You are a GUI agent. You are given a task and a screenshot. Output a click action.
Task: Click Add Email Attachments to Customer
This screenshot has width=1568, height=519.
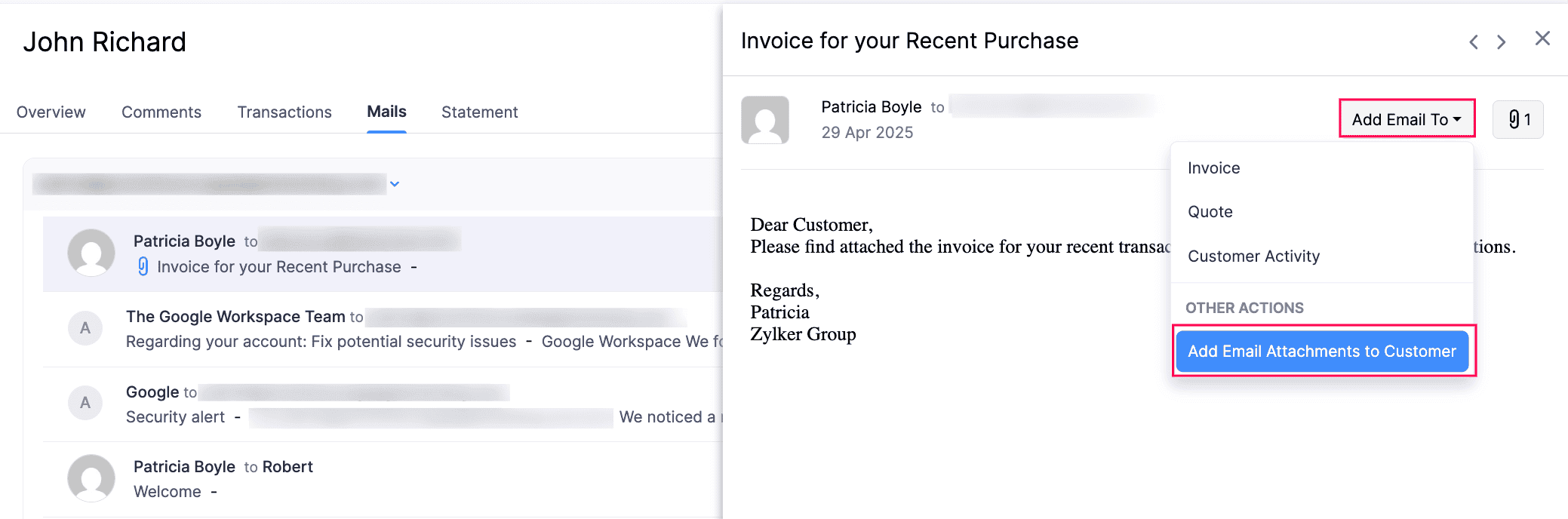(1321, 351)
